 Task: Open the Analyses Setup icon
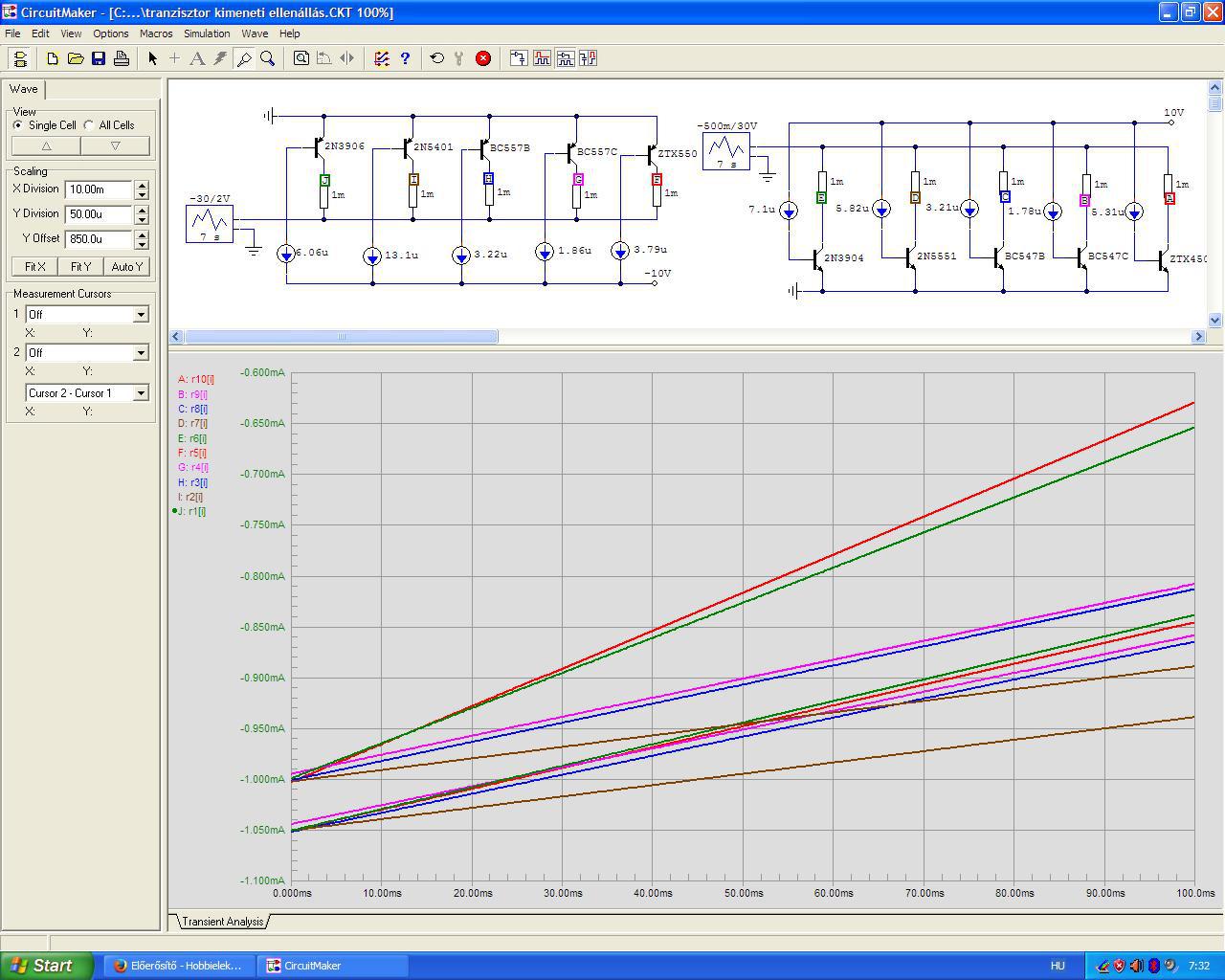pyautogui.click(x=382, y=58)
